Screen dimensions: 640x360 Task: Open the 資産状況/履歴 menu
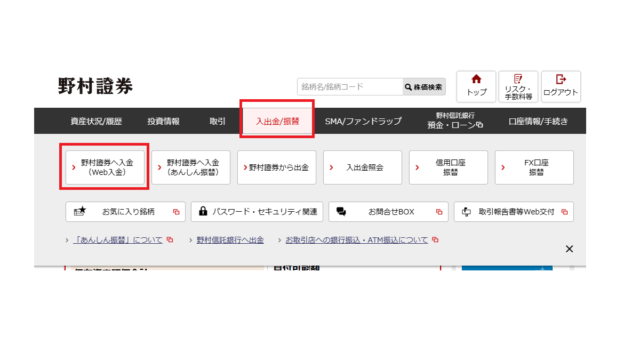point(96,121)
